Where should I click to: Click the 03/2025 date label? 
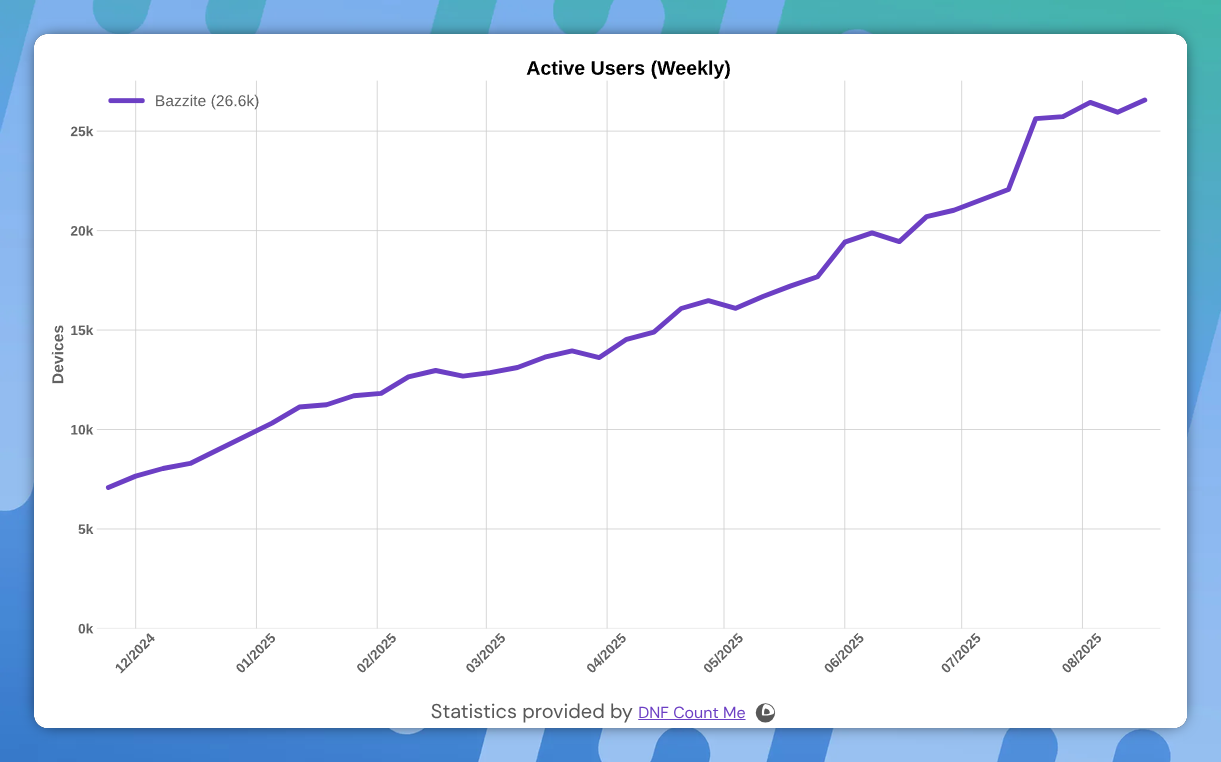[485, 652]
